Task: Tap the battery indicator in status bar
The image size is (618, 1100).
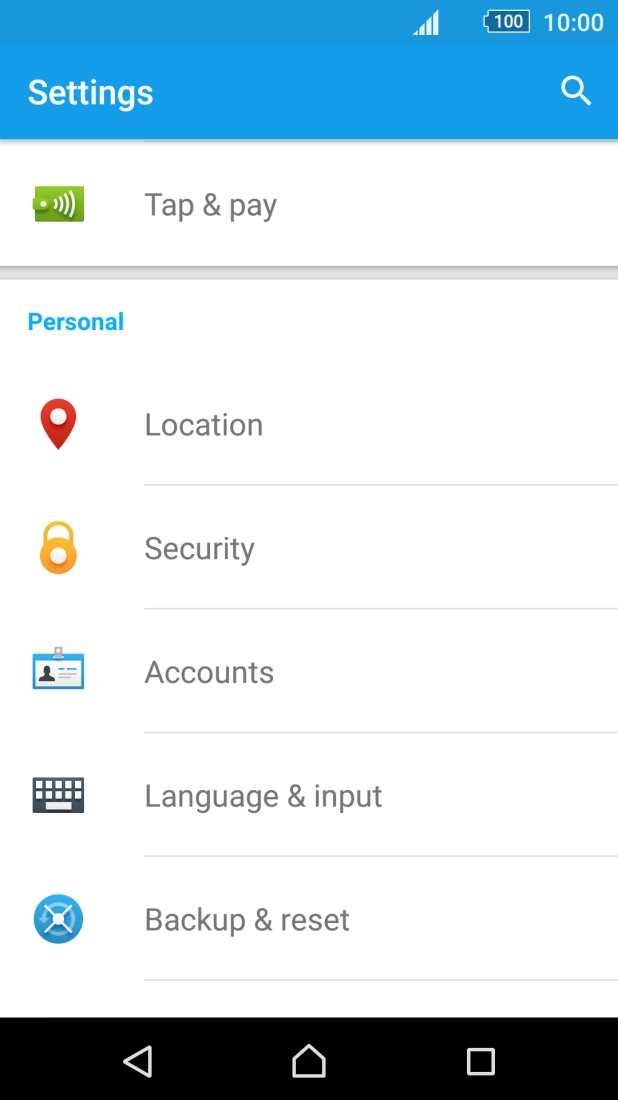Action: coord(506,22)
